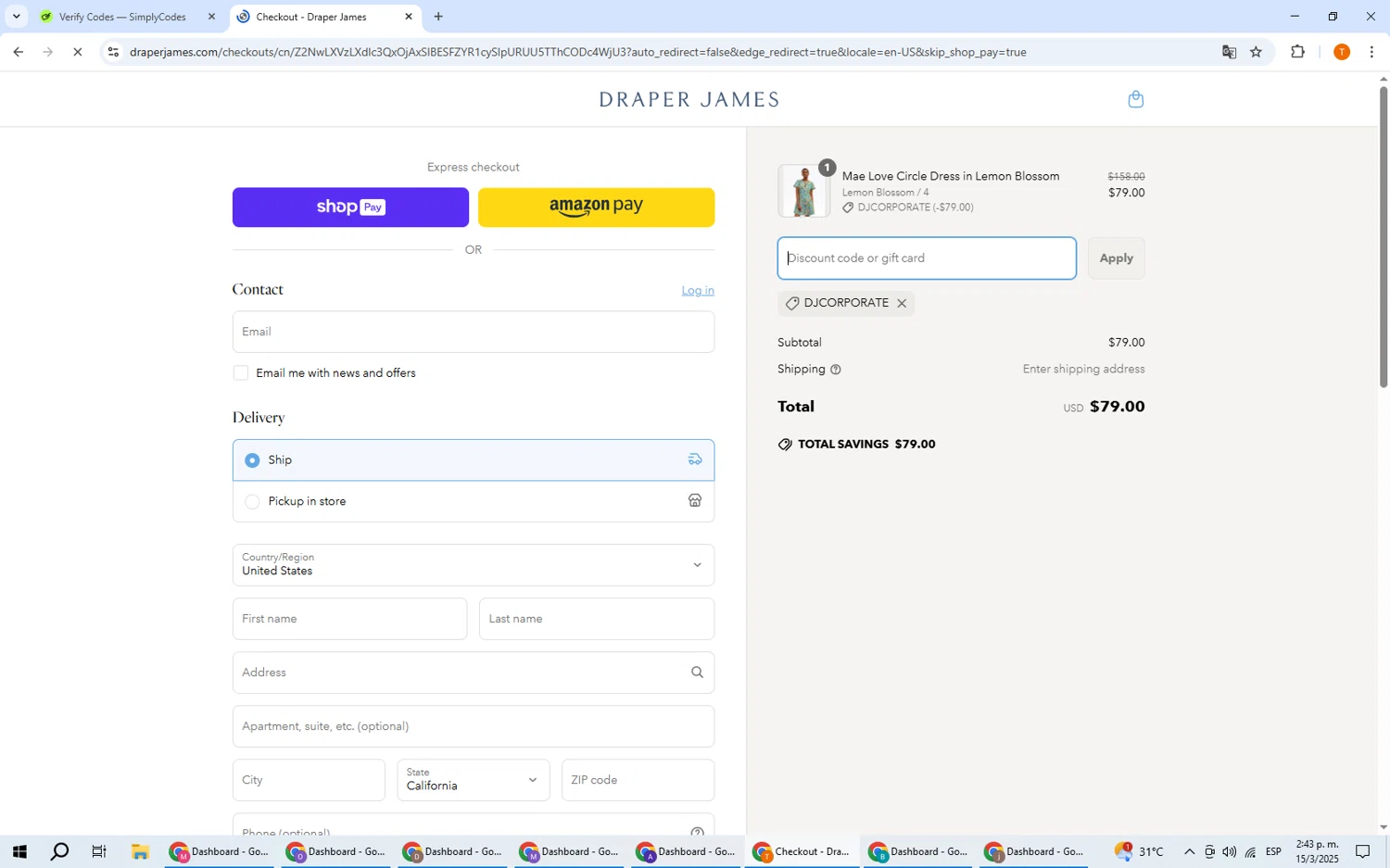Screen dimensions: 1390x868
Task: Pay with the Shop Pay button
Action: (350, 208)
